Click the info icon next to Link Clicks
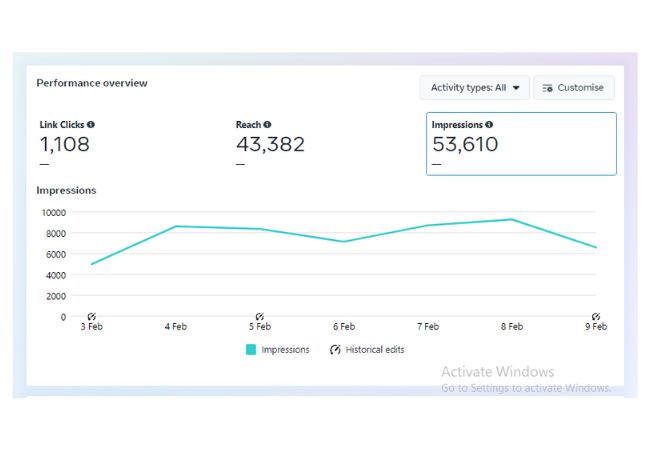Viewport: 650px width, 450px height. coord(91,124)
